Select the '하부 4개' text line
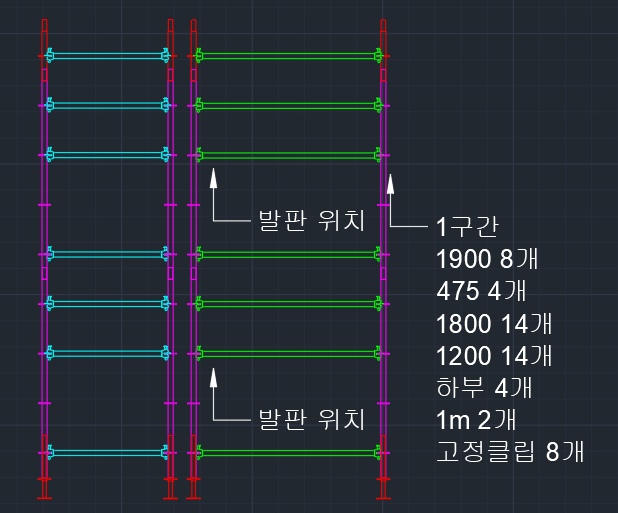Image resolution: width=618 pixels, height=513 pixels. [x=484, y=388]
